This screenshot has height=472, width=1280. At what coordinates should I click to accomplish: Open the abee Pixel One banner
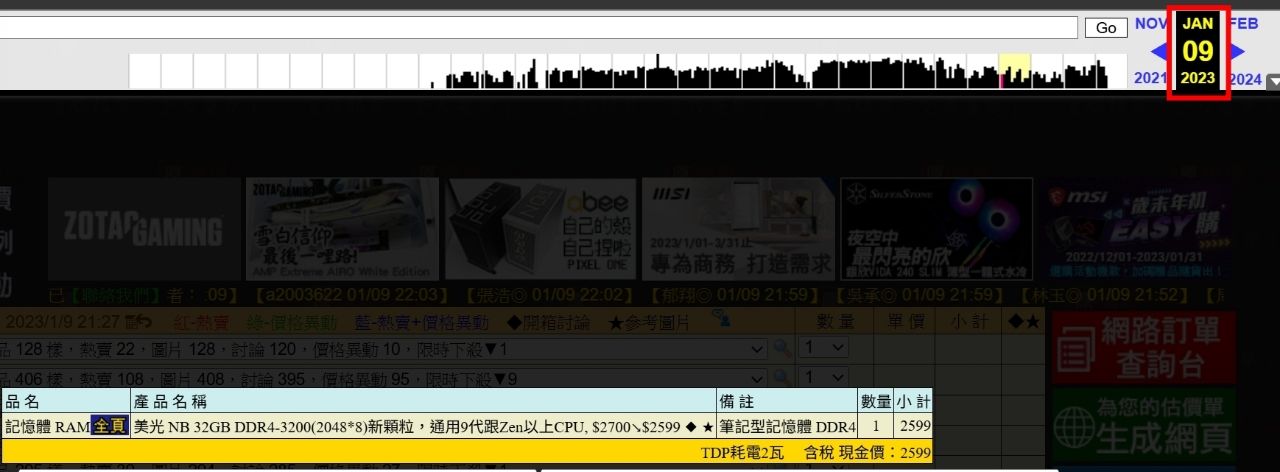(x=538, y=229)
